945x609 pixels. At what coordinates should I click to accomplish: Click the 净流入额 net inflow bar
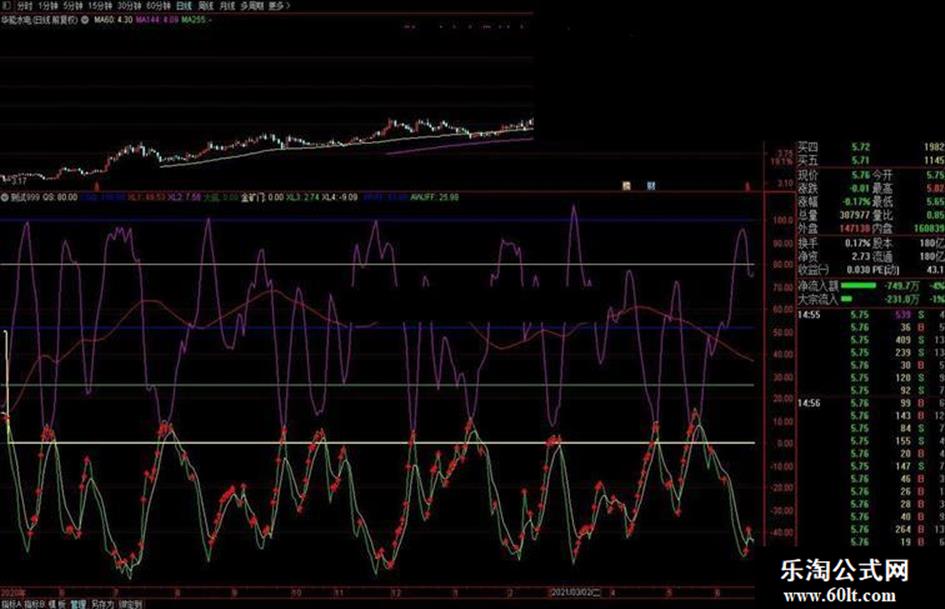click(859, 286)
